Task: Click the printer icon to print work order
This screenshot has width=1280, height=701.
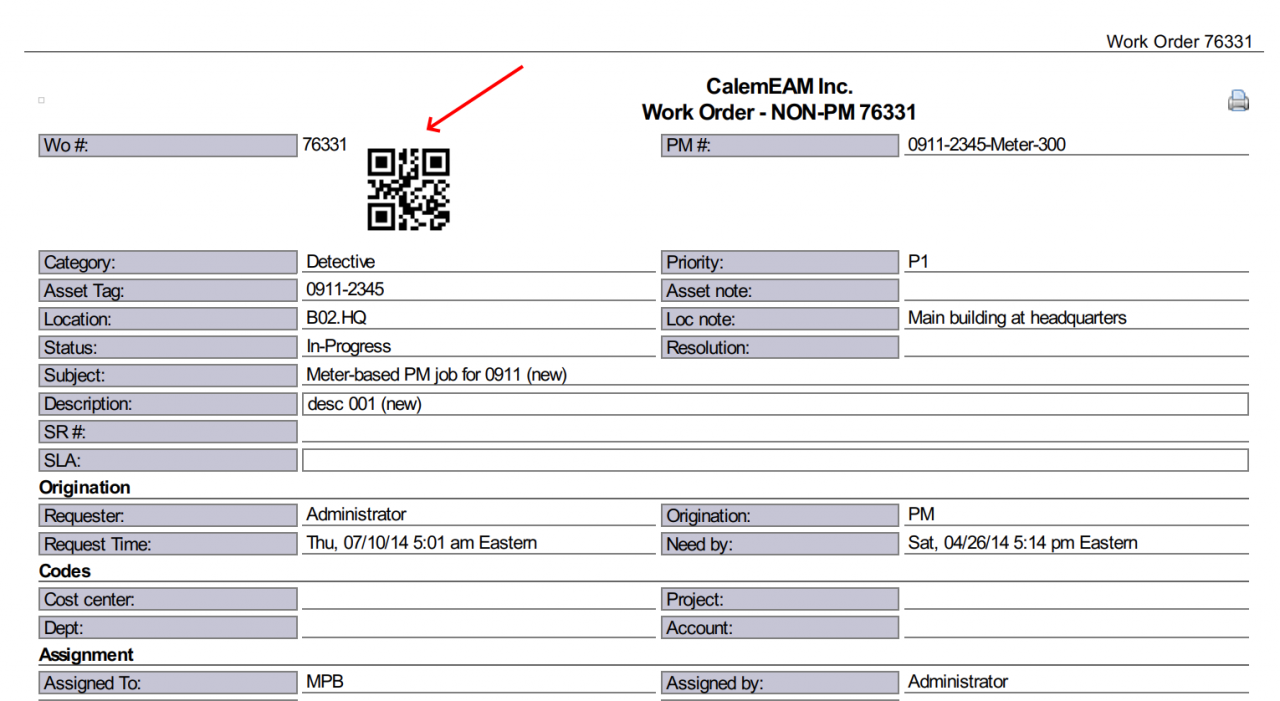Action: (1238, 100)
